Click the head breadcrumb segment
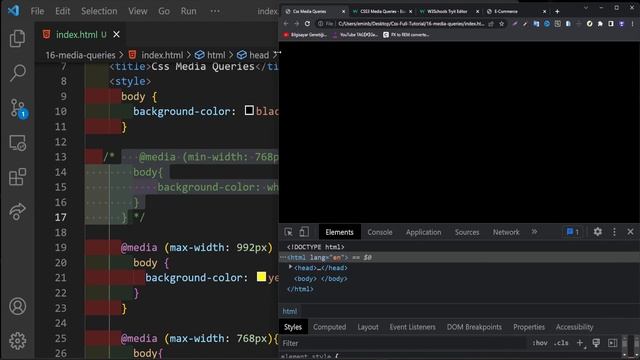Viewport: 640px width, 360px height. coord(253,55)
